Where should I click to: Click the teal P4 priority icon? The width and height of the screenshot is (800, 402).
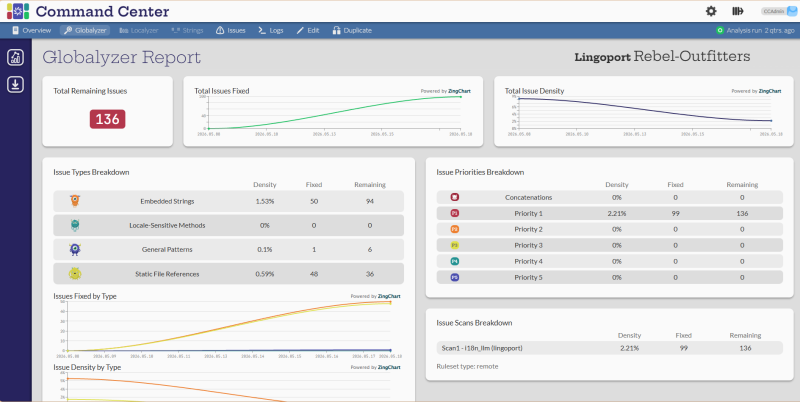455,262
